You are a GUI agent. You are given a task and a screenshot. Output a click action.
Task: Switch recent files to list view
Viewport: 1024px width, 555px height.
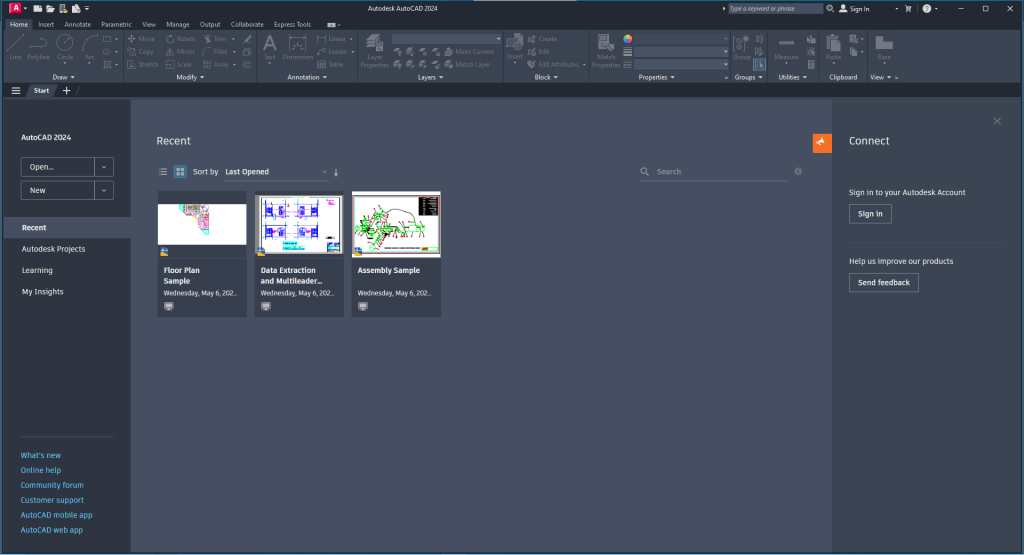click(x=163, y=172)
